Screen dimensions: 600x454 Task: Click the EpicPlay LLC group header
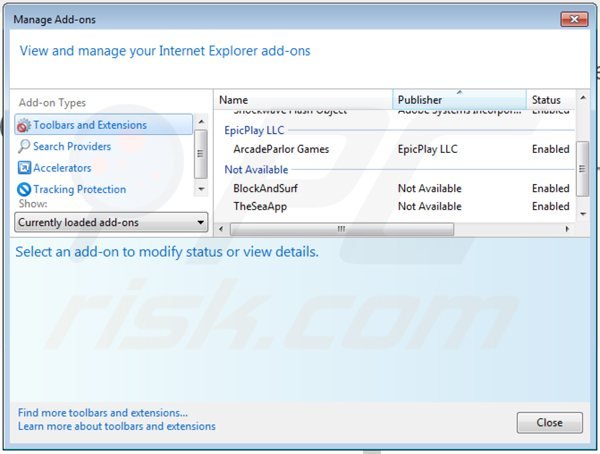point(254,131)
